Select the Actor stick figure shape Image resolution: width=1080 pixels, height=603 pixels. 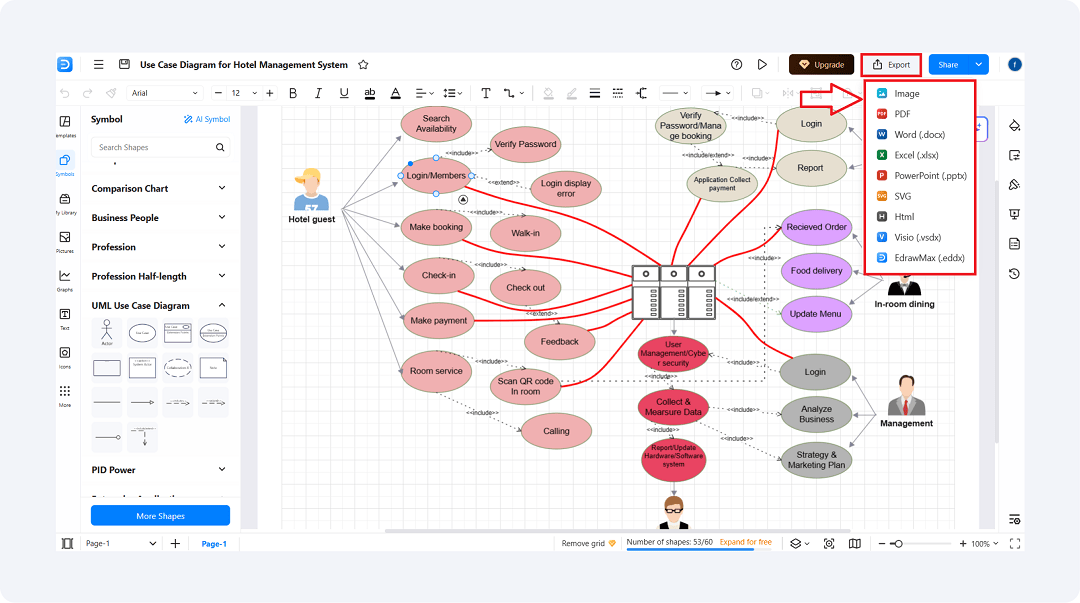[x=107, y=333]
